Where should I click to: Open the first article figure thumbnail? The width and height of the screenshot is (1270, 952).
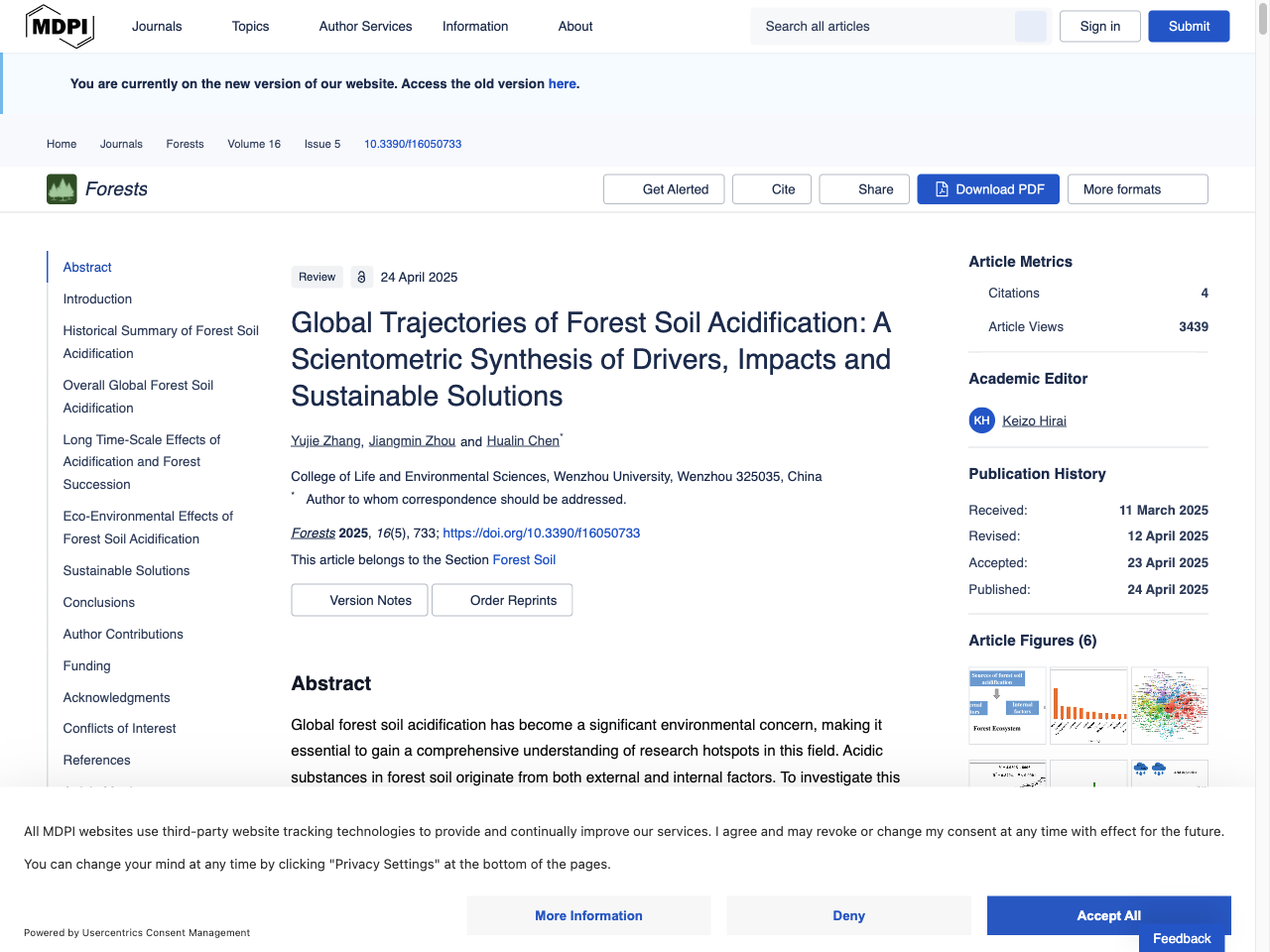(x=1007, y=705)
